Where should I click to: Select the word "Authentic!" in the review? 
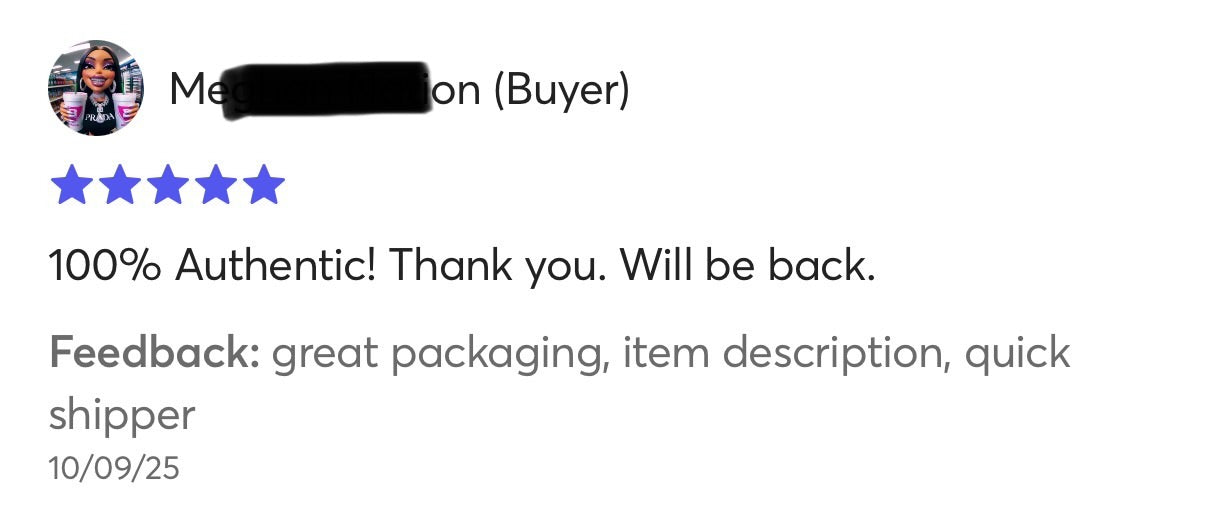click(275, 265)
